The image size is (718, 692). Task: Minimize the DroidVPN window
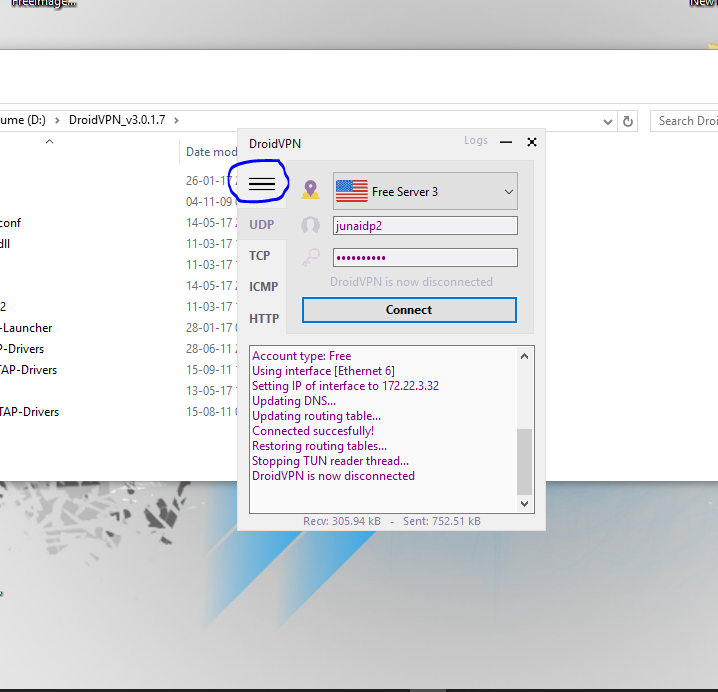click(x=506, y=143)
